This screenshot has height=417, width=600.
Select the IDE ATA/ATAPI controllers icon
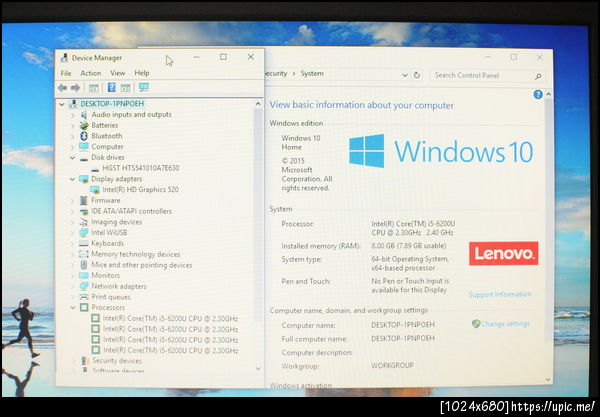(84, 211)
